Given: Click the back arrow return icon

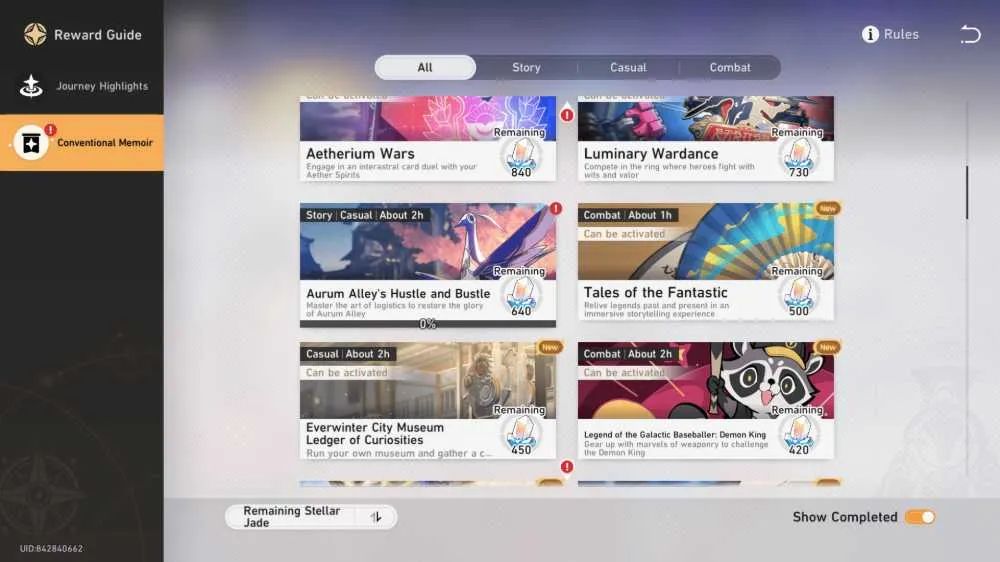Looking at the screenshot, I should coord(970,34).
